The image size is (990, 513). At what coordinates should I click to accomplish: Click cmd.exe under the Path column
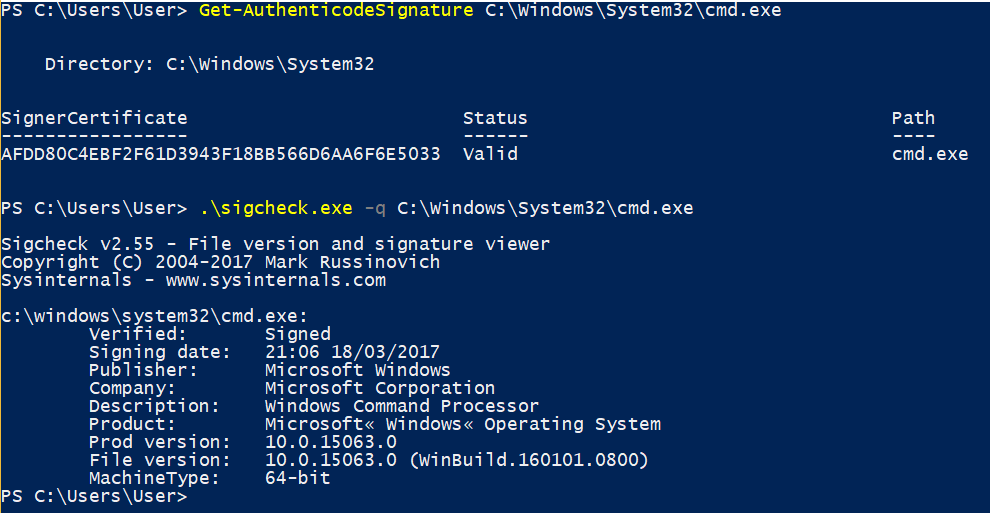(930, 154)
